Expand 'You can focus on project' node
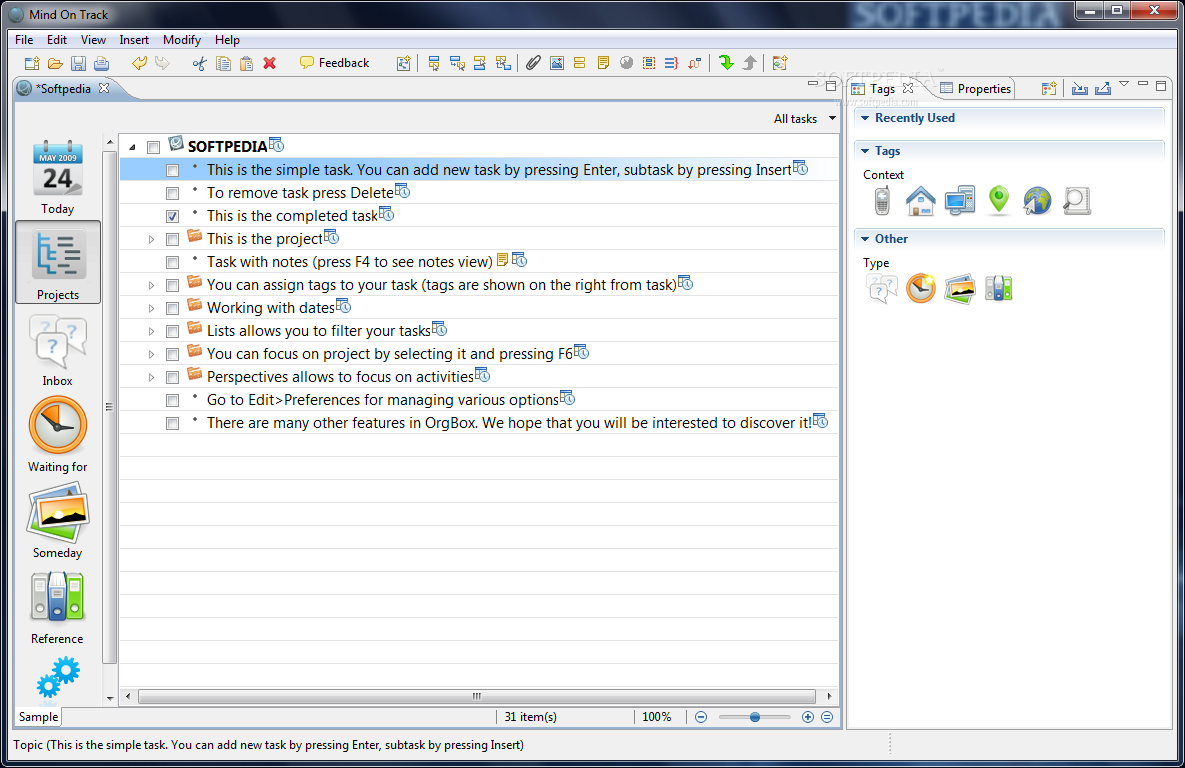The width and height of the screenshot is (1185, 768). click(x=151, y=355)
